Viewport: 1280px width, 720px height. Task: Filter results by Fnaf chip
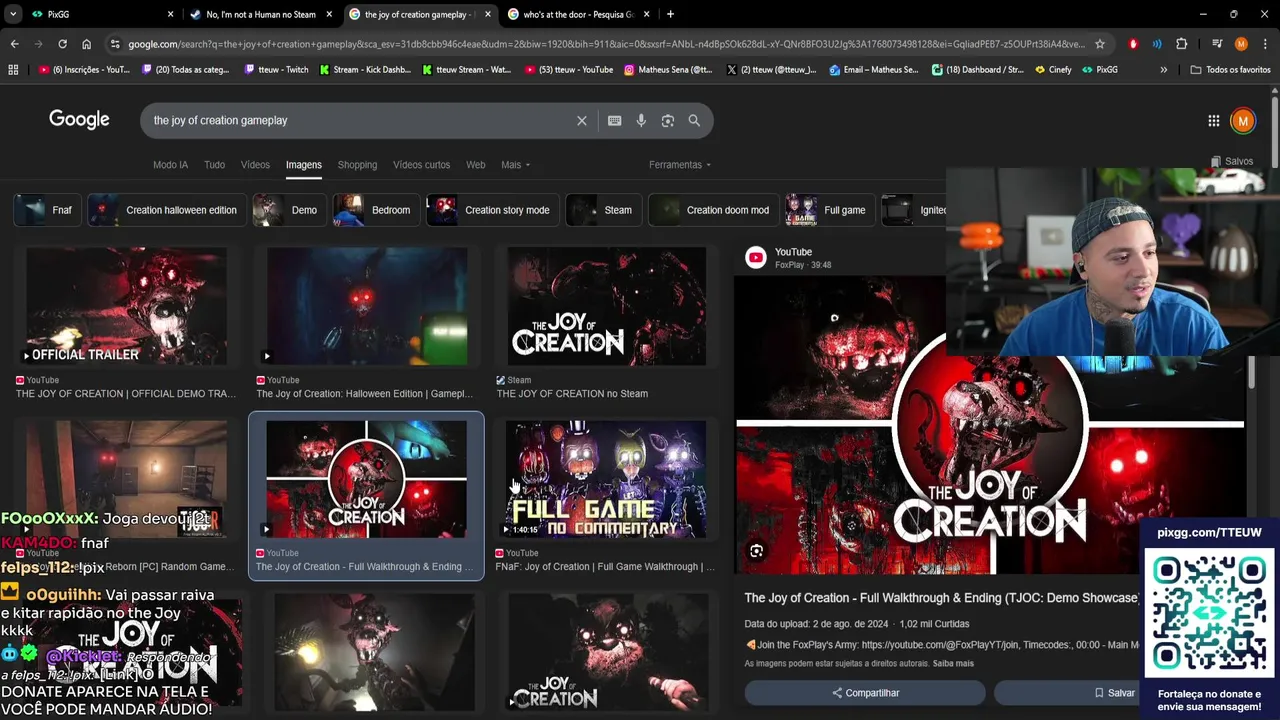point(47,210)
